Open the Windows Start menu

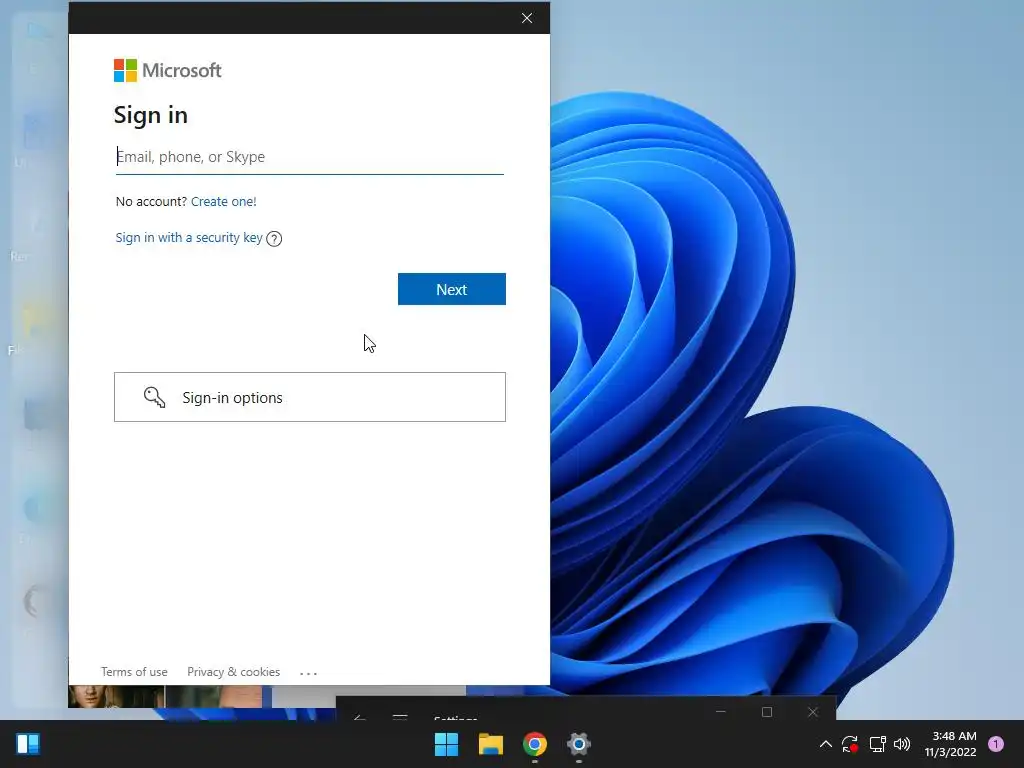coord(447,744)
